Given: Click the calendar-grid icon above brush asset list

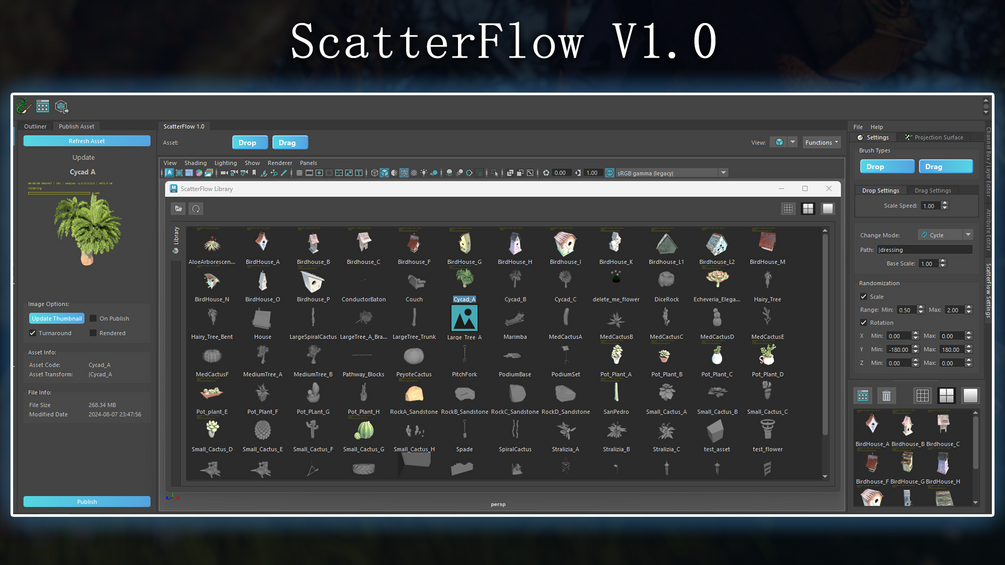Looking at the screenshot, I should point(863,395).
